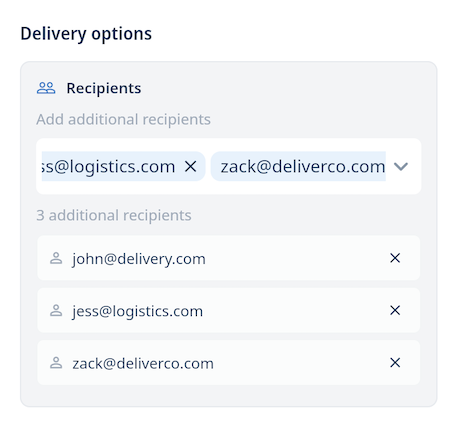Select the logistics.com chip text in input
The height and width of the screenshot is (431, 450).
tap(108, 166)
